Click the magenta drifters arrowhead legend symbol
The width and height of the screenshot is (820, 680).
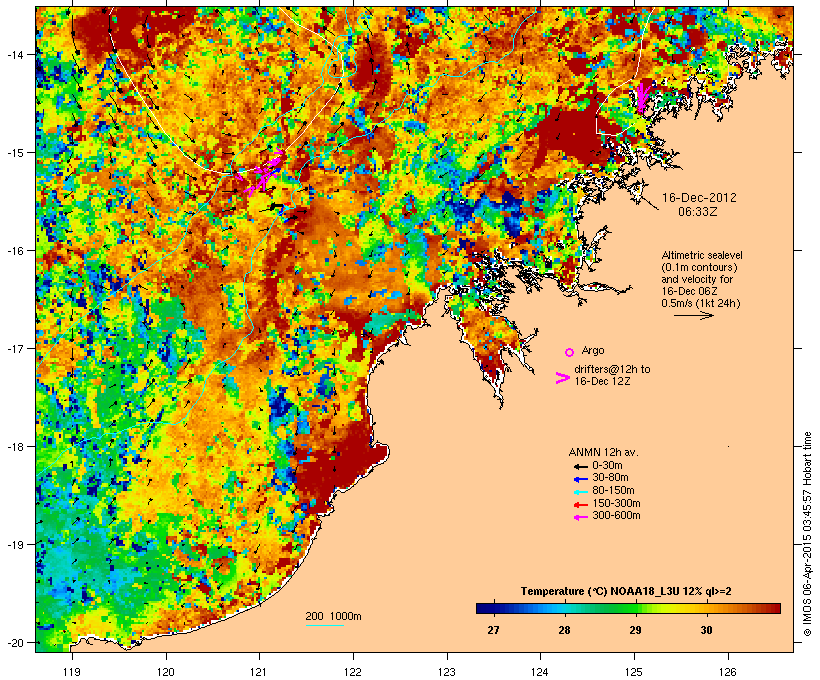click(x=563, y=378)
